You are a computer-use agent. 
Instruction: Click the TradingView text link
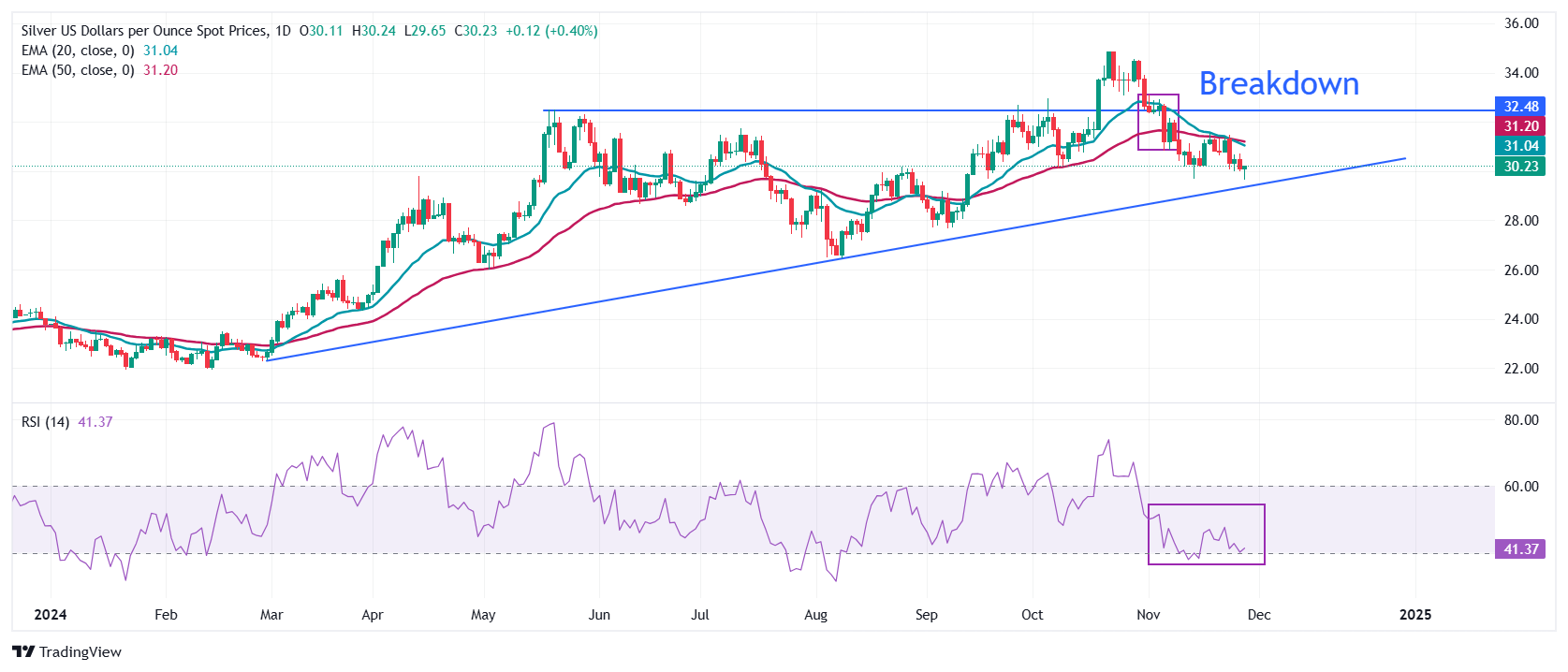point(81,652)
